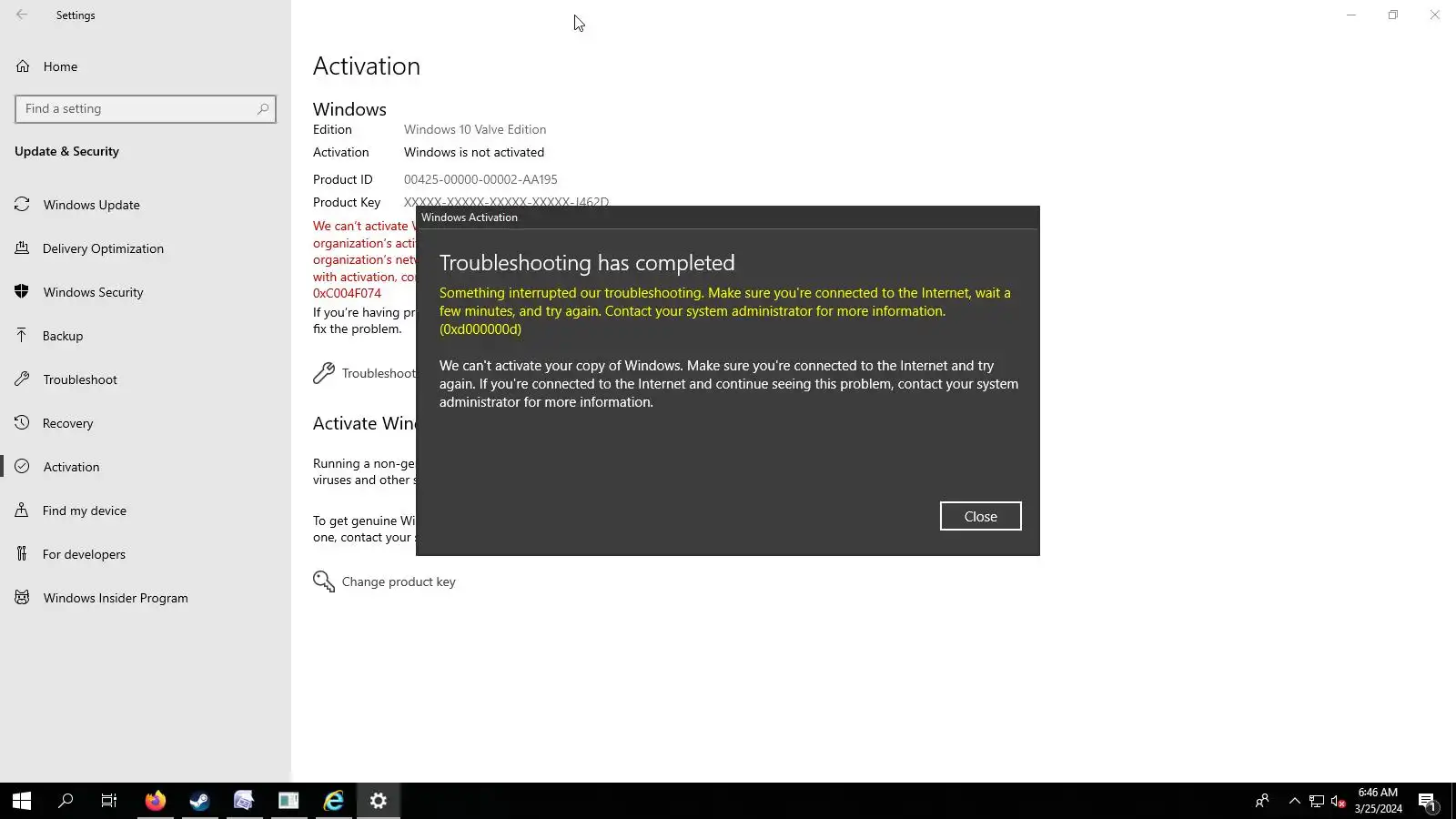Screen dimensions: 1456x819
Task: Click the Windows Security shield icon
Action: tap(22, 291)
